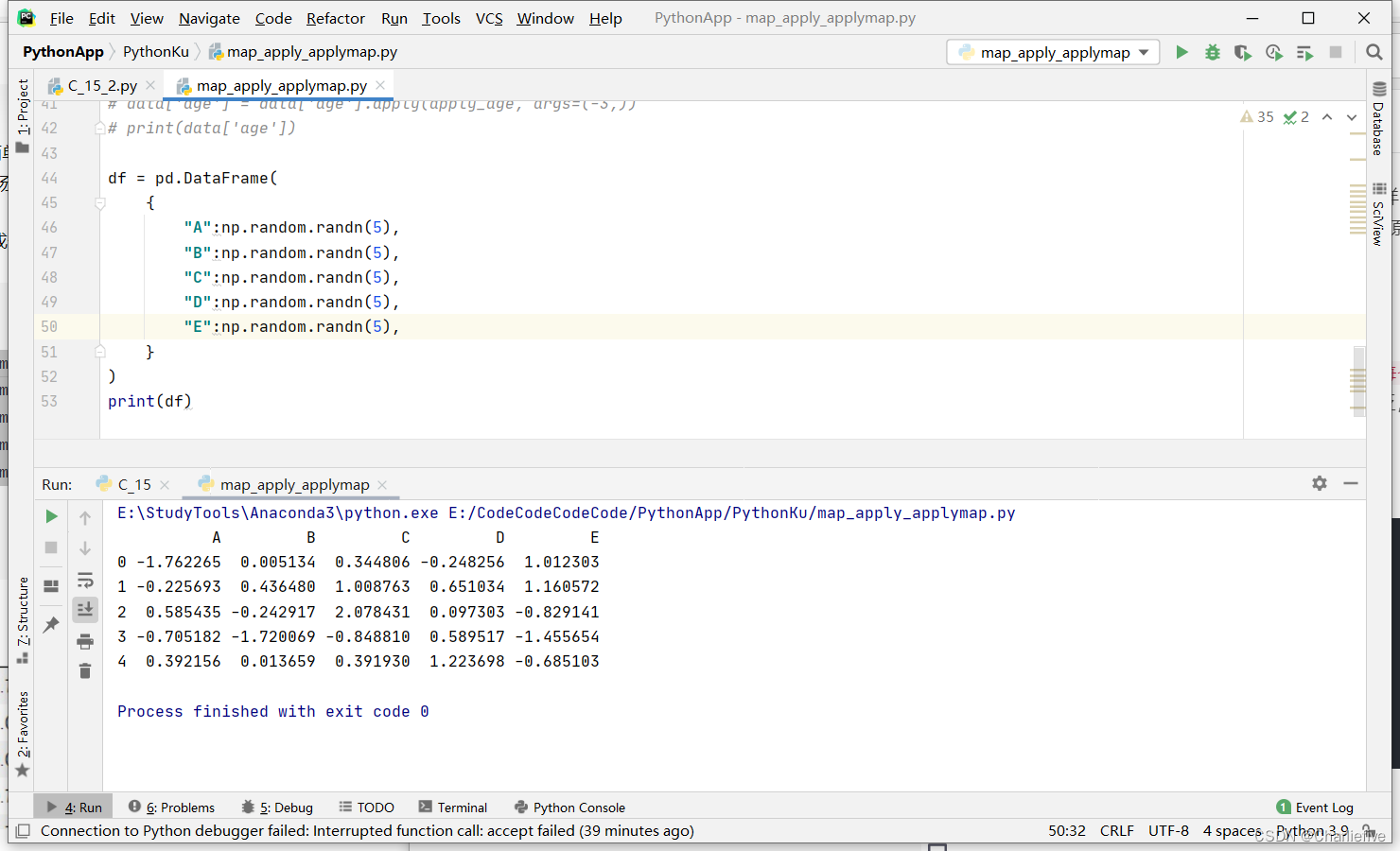Close map_apply_applymap run tab
Screen dimensions: 1400x851
[x=382, y=484]
